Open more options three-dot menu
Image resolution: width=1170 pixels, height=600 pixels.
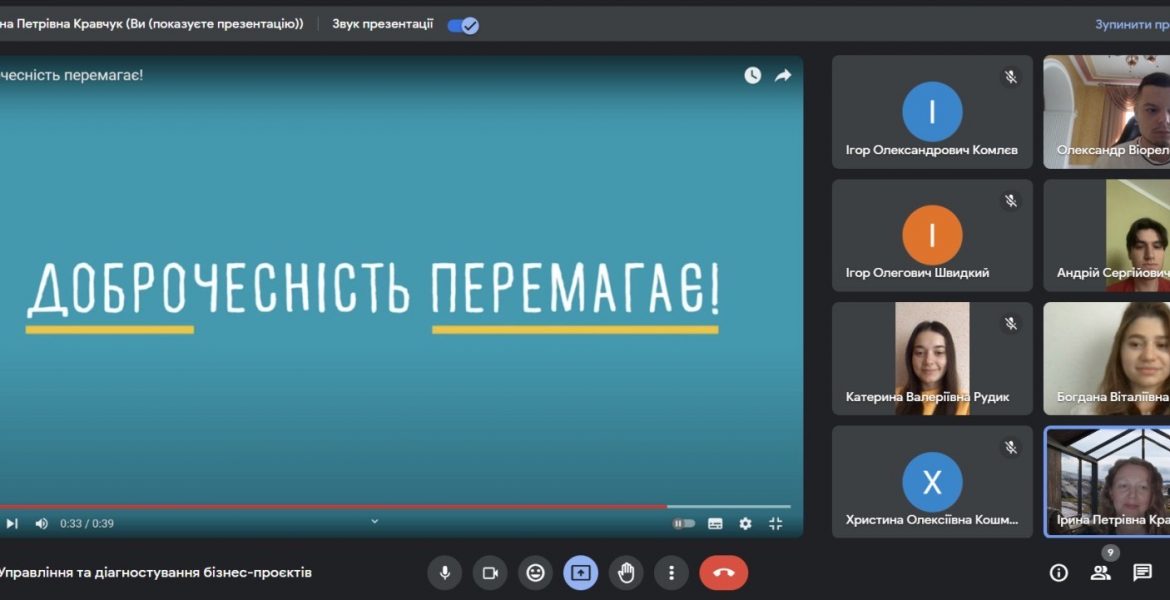coord(671,573)
